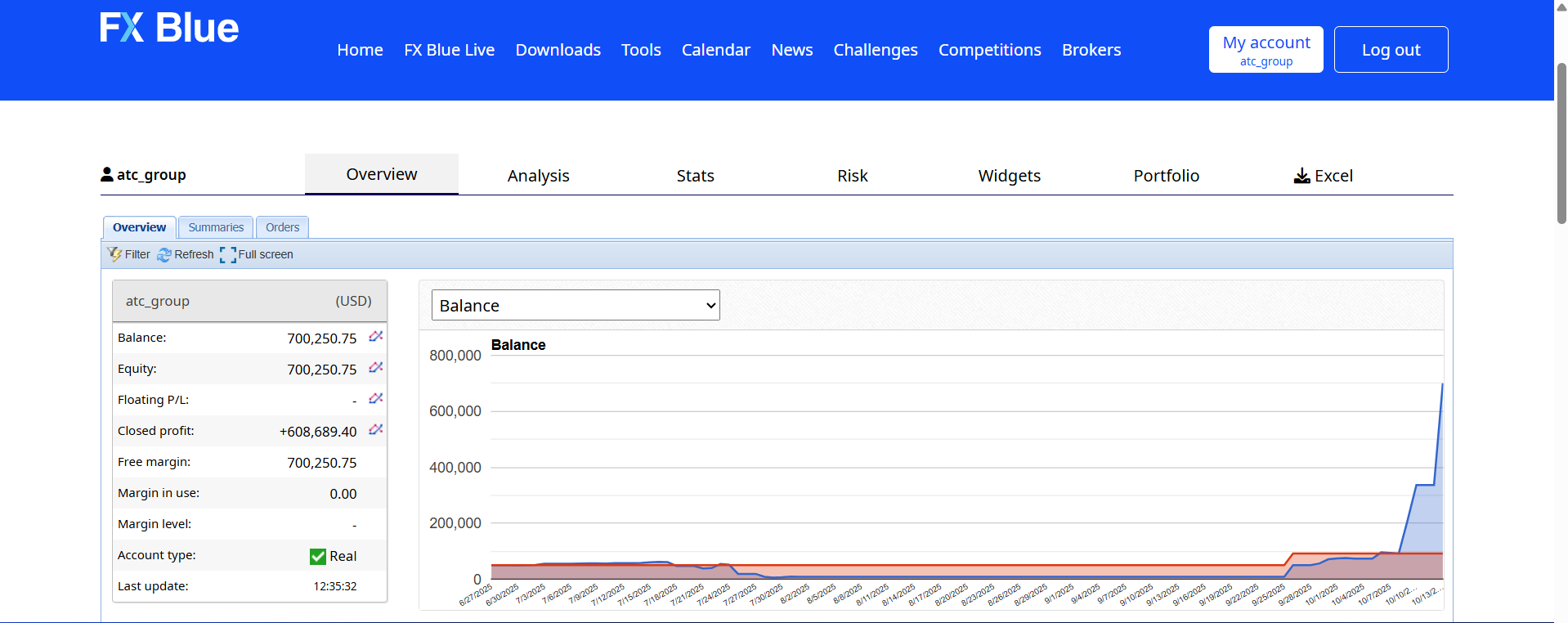Click the Full screen brackets icon
Image resolution: width=1568 pixels, height=623 pixels.
click(x=228, y=255)
